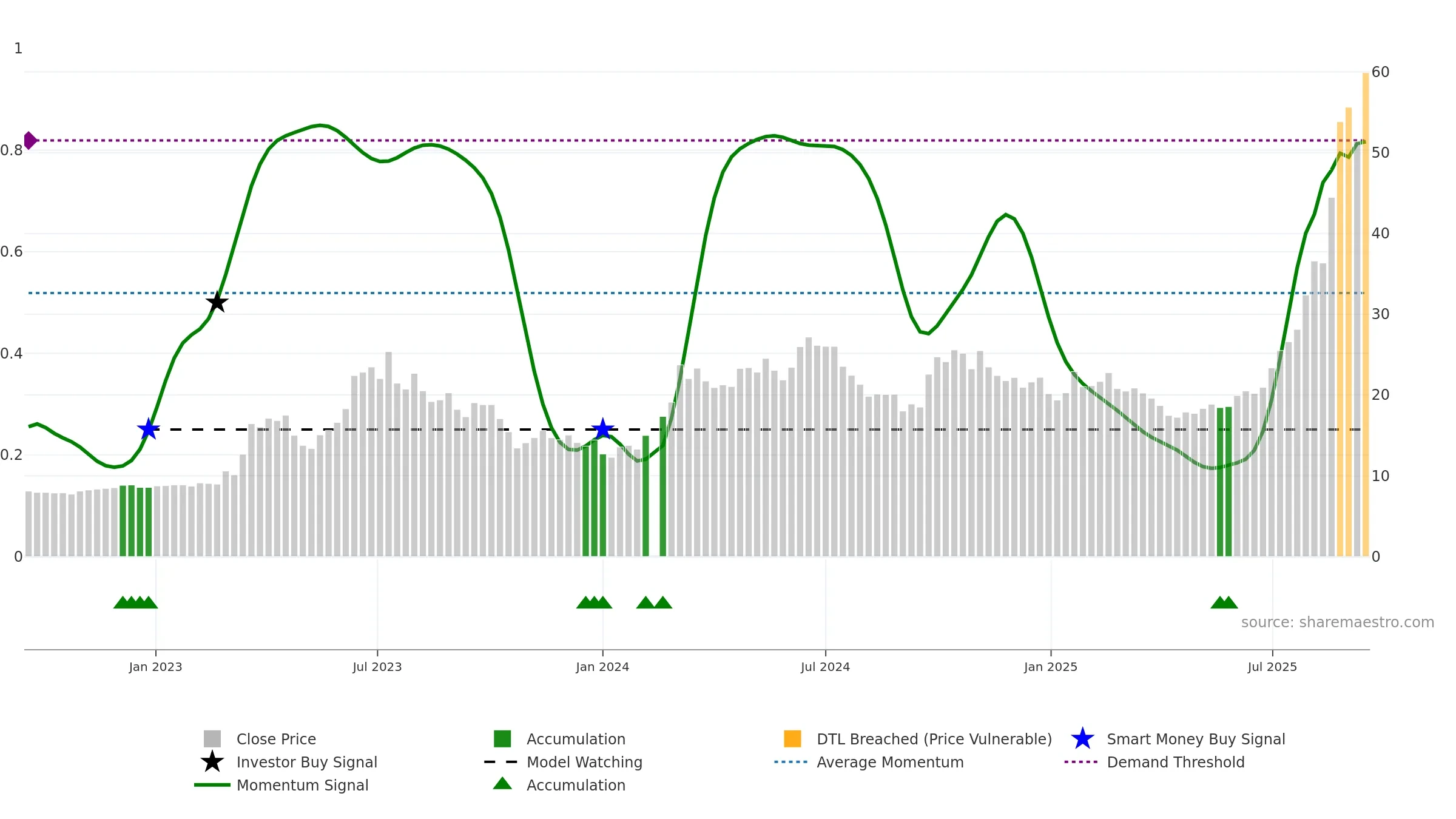This screenshot has width=1456, height=819.
Task: Click the green Accumulation triangle legend icon
Action: pyautogui.click(x=502, y=784)
